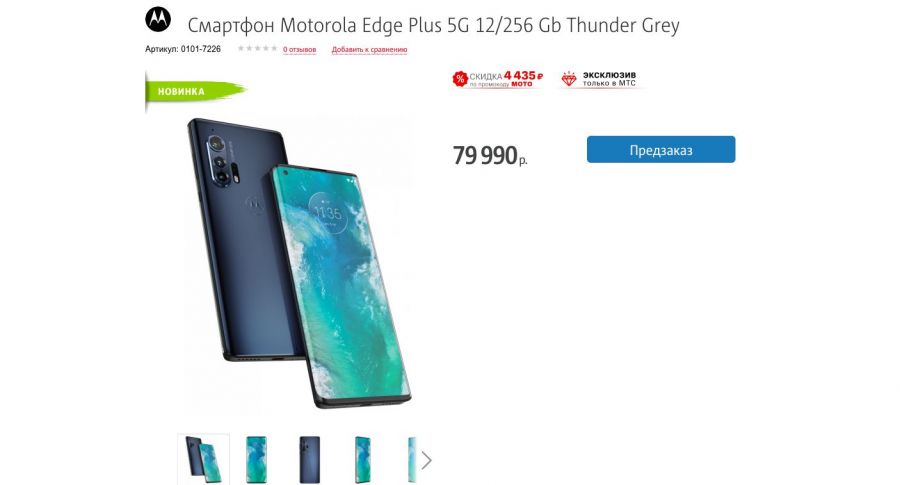The image size is (900, 485).
Task: Click the red percent discount icon
Action: (x=460, y=79)
